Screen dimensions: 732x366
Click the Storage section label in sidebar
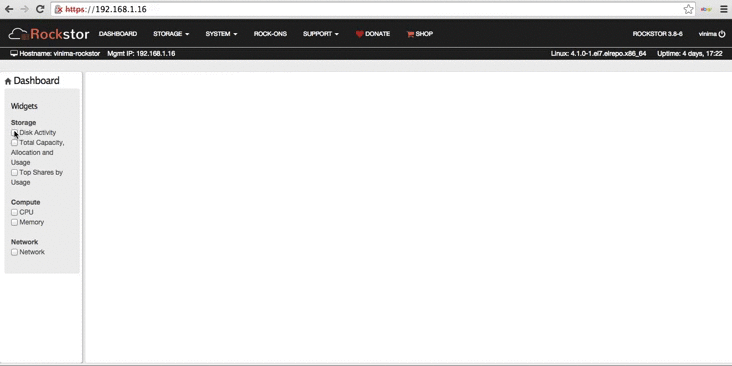23,122
